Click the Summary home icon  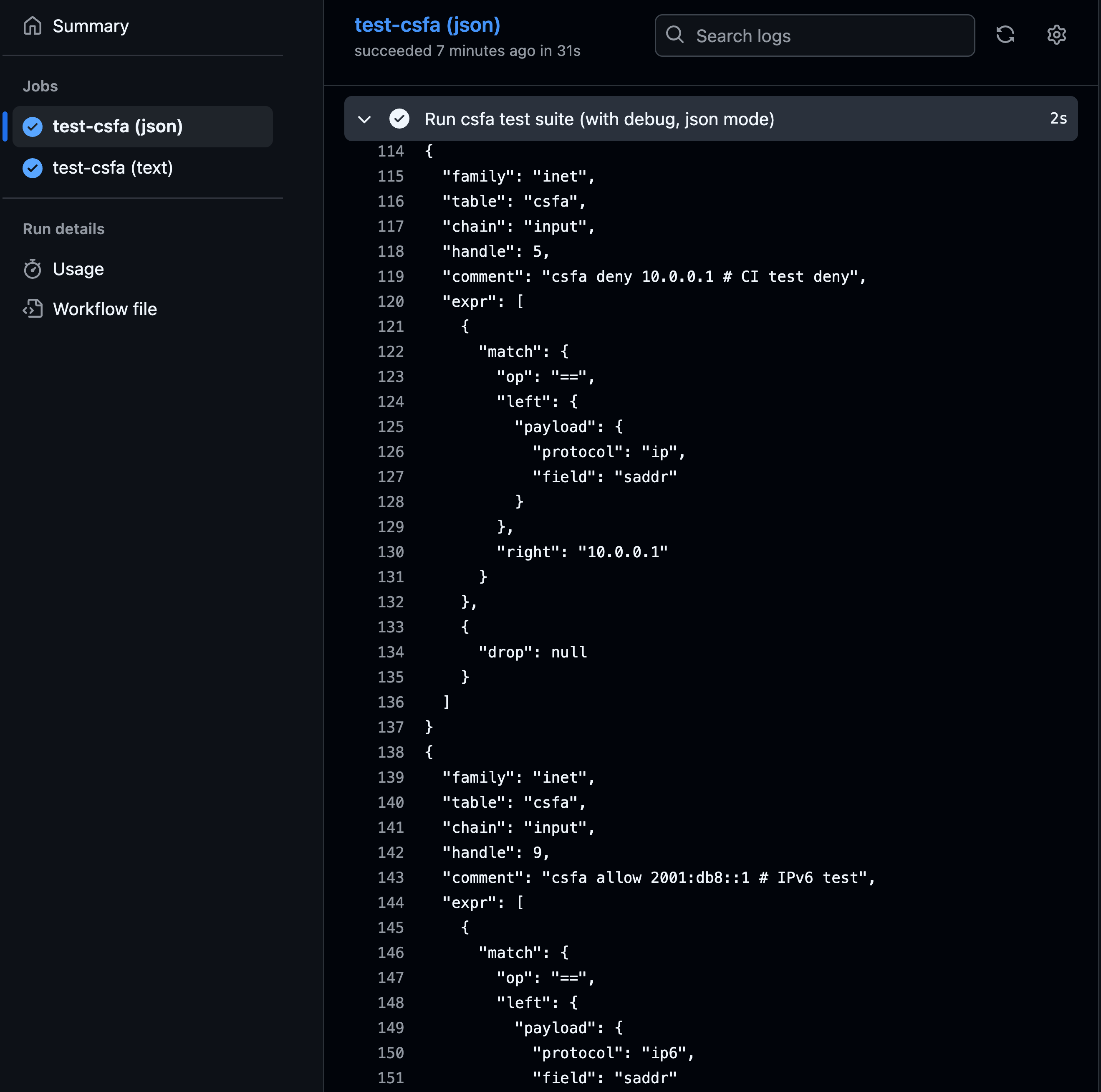(33, 26)
